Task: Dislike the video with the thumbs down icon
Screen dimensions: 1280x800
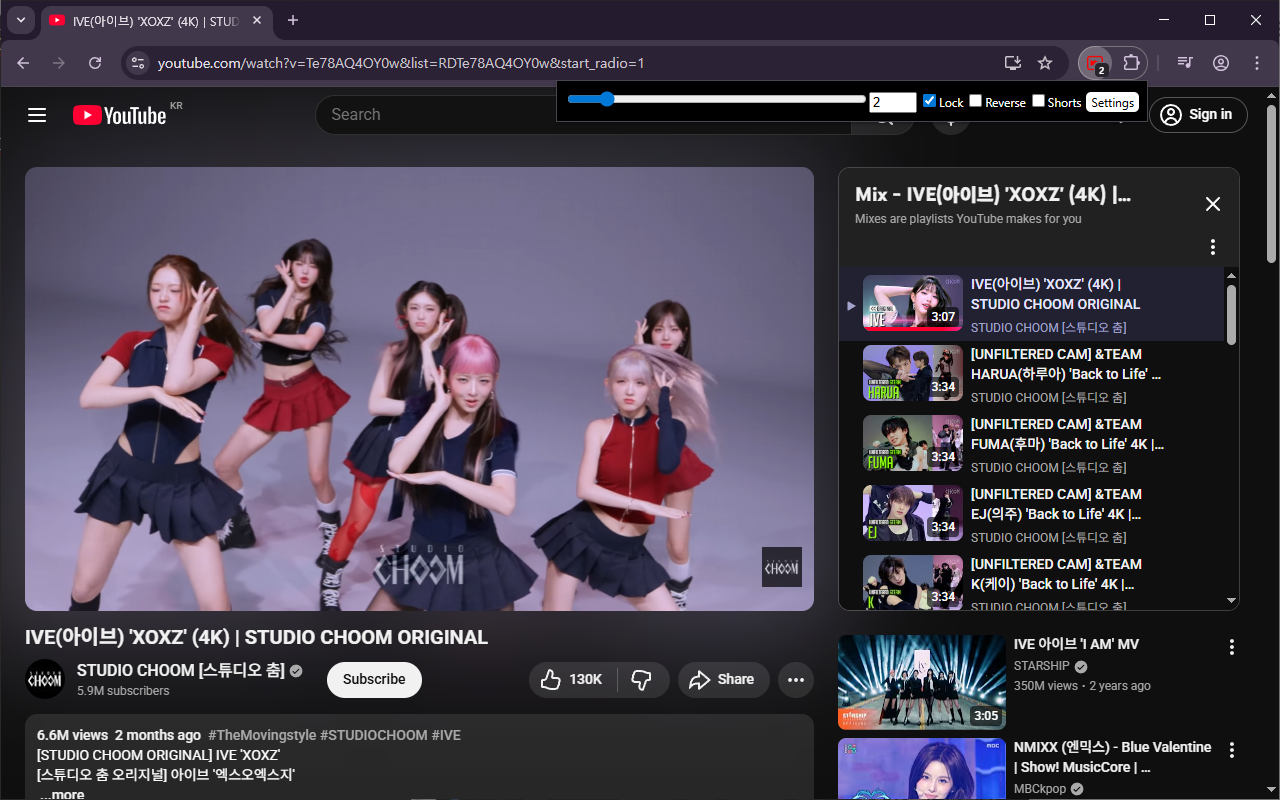Action: pos(643,679)
